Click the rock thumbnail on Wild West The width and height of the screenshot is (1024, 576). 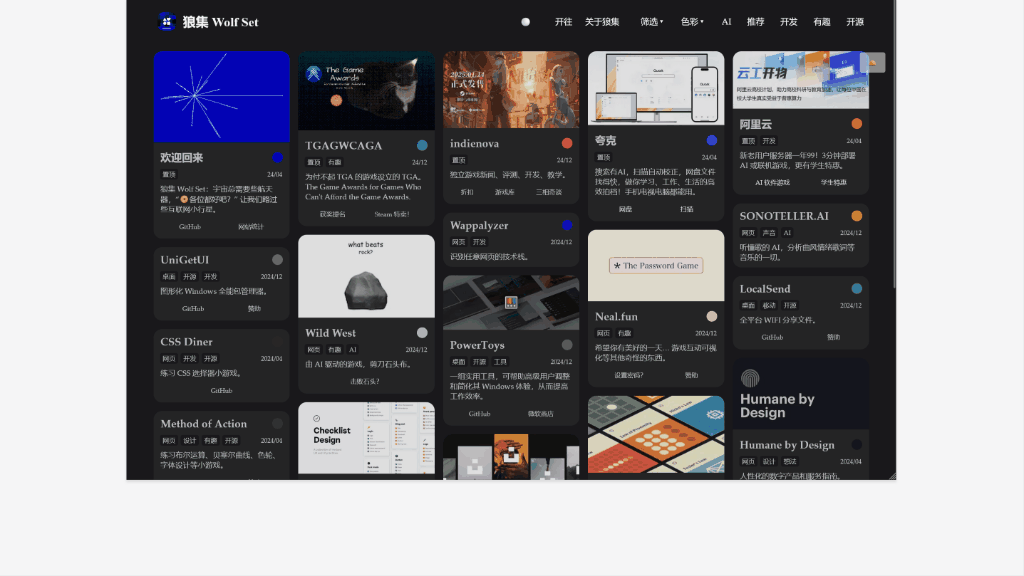[366, 276]
